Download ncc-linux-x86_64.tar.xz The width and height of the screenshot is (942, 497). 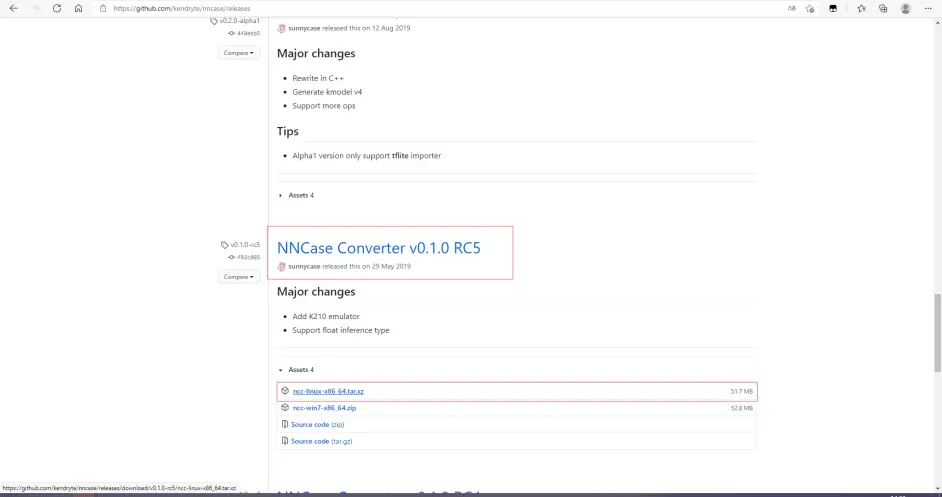tap(328, 391)
